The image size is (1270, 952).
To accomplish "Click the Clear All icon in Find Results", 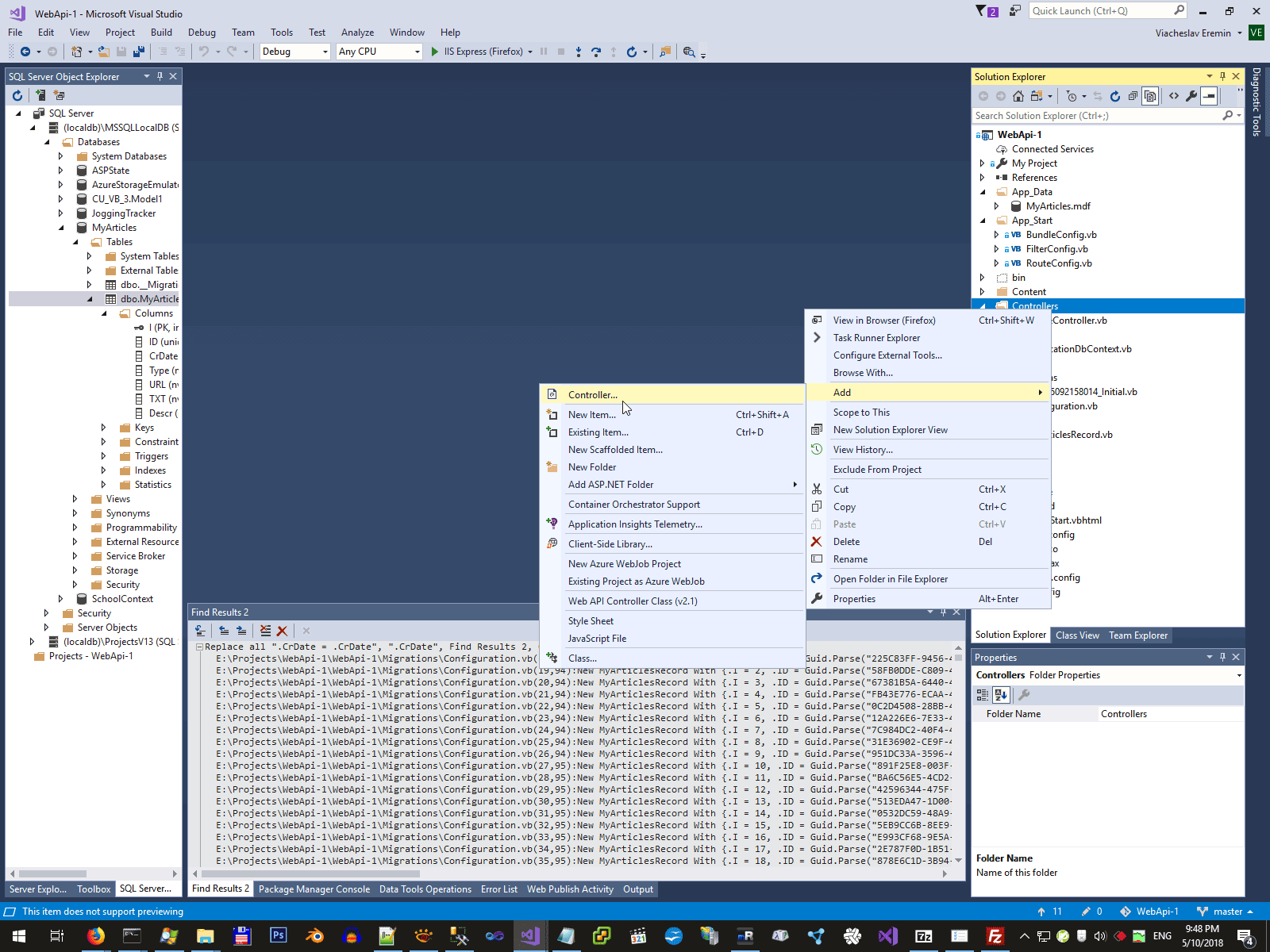I will coord(266,631).
